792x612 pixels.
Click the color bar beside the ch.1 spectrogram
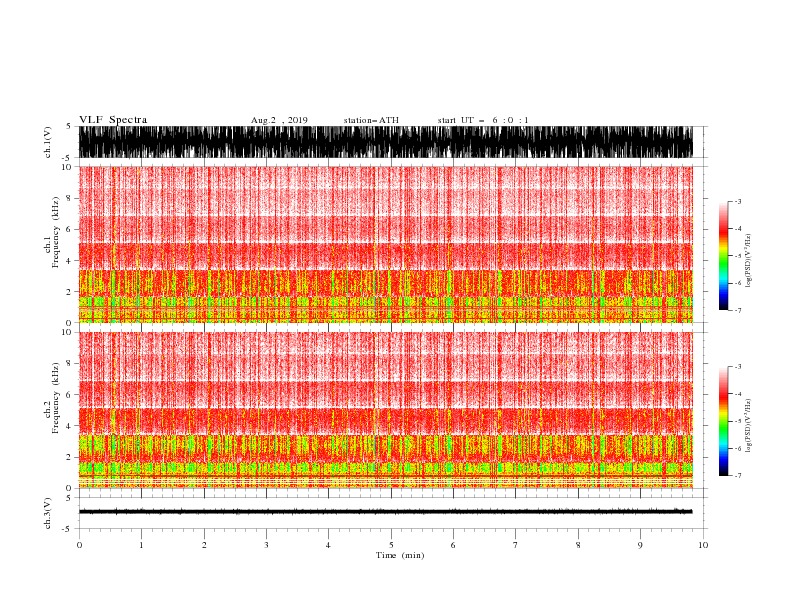coord(723,255)
